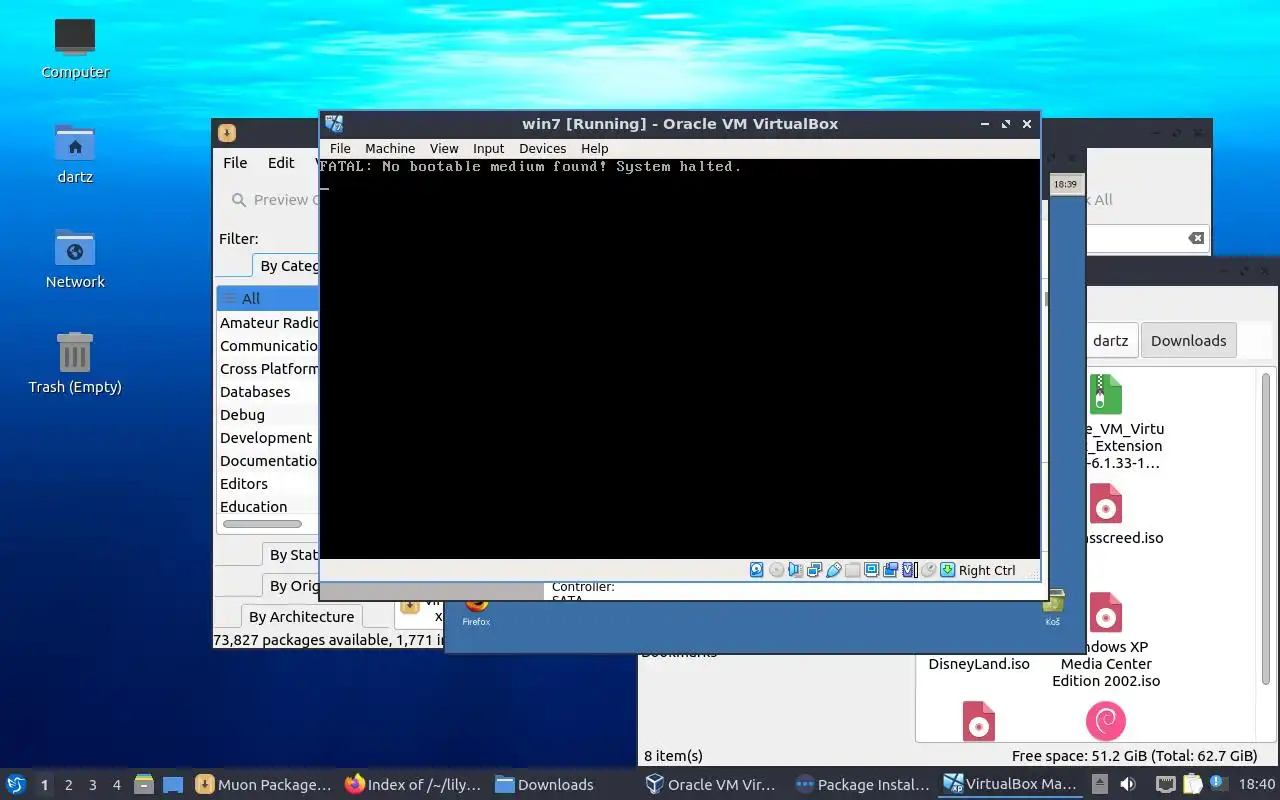Open the Lubuntu start menu
The width and height of the screenshot is (1280, 800).
click(15, 784)
